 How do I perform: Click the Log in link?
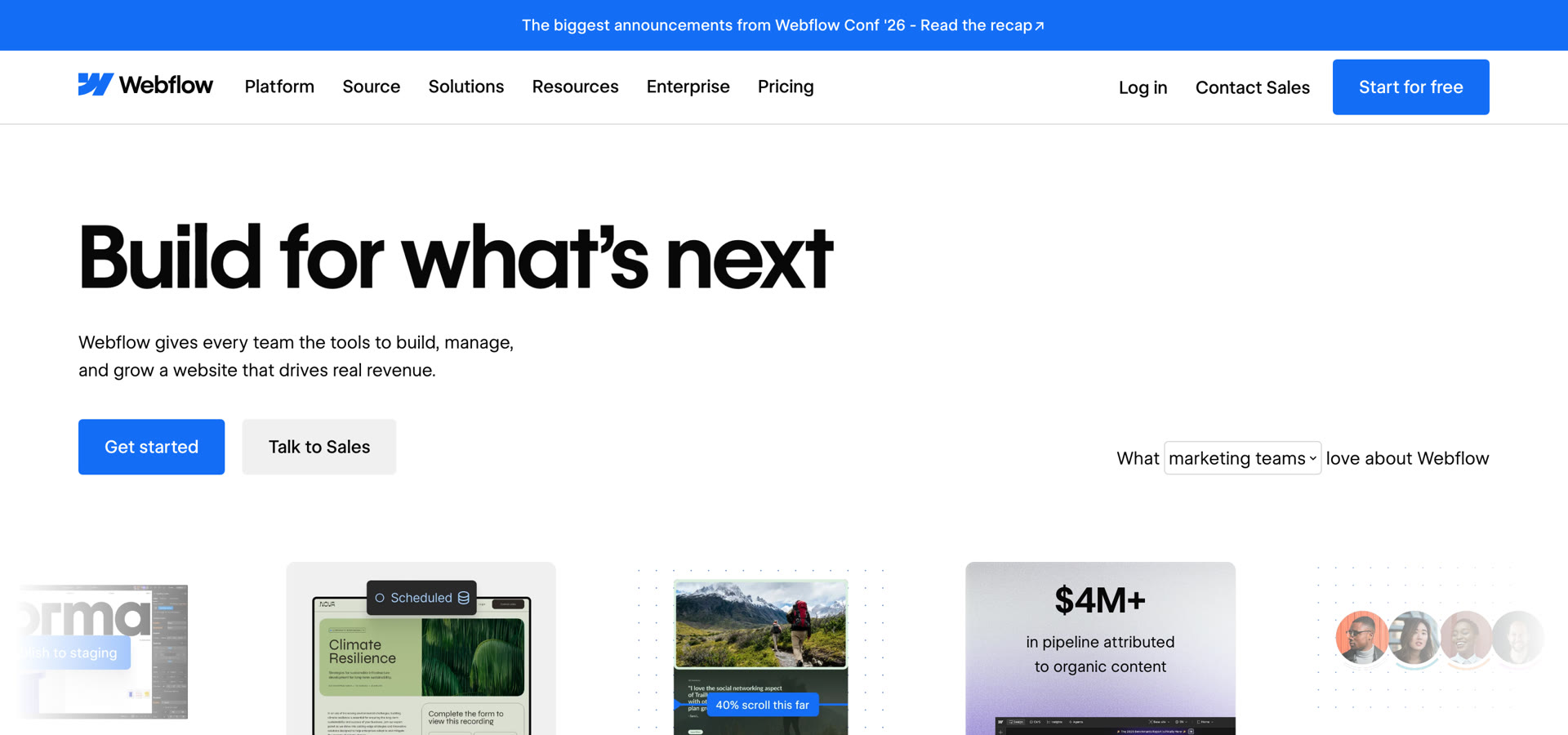(x=1143, y=87)
